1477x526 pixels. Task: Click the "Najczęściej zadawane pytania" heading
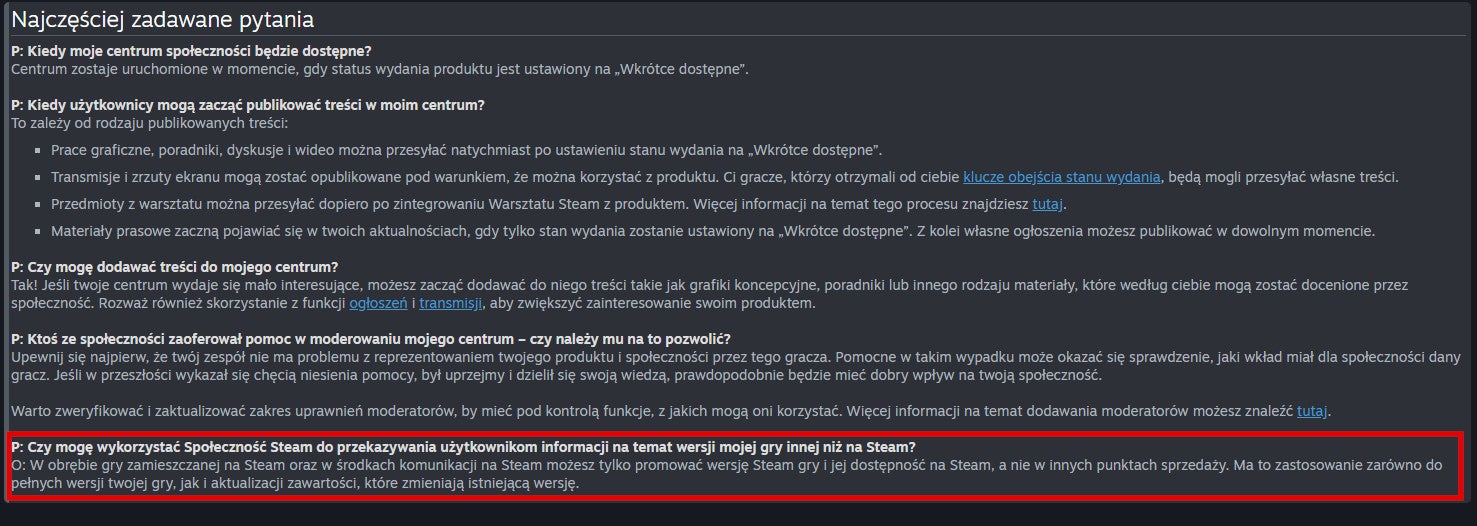coord(162,19)
